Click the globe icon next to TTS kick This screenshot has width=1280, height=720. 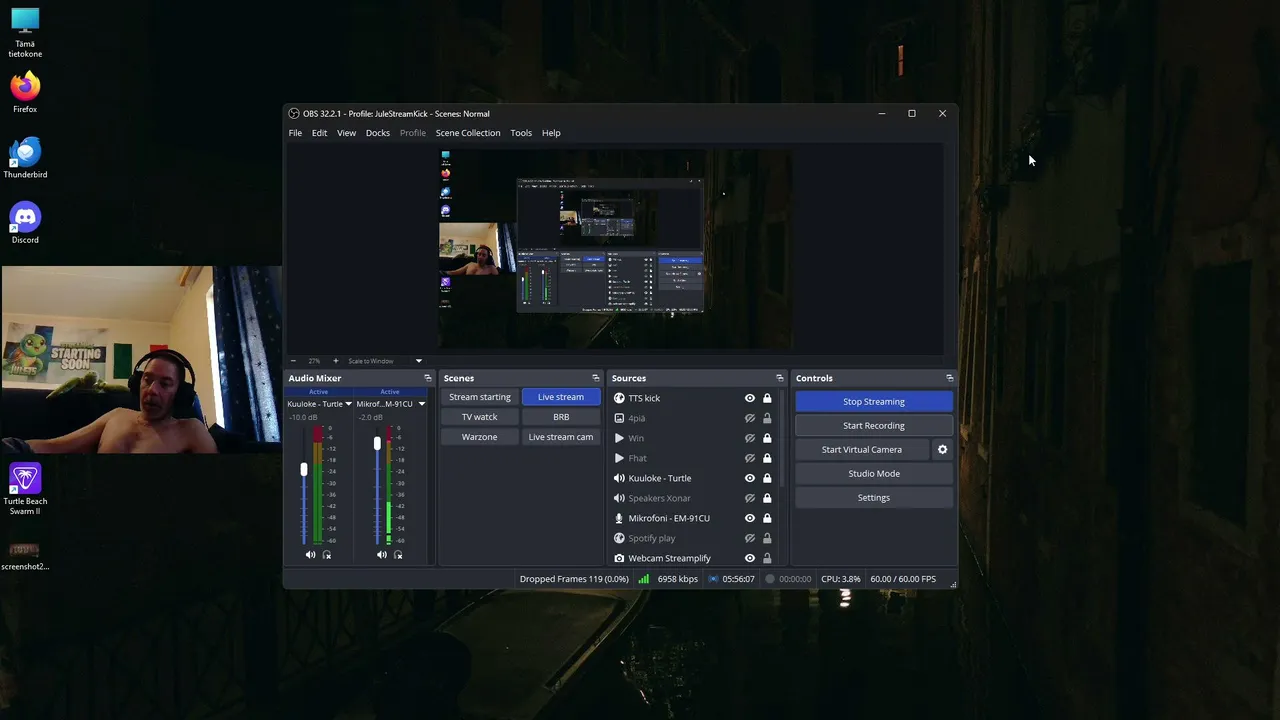(619, 398)
